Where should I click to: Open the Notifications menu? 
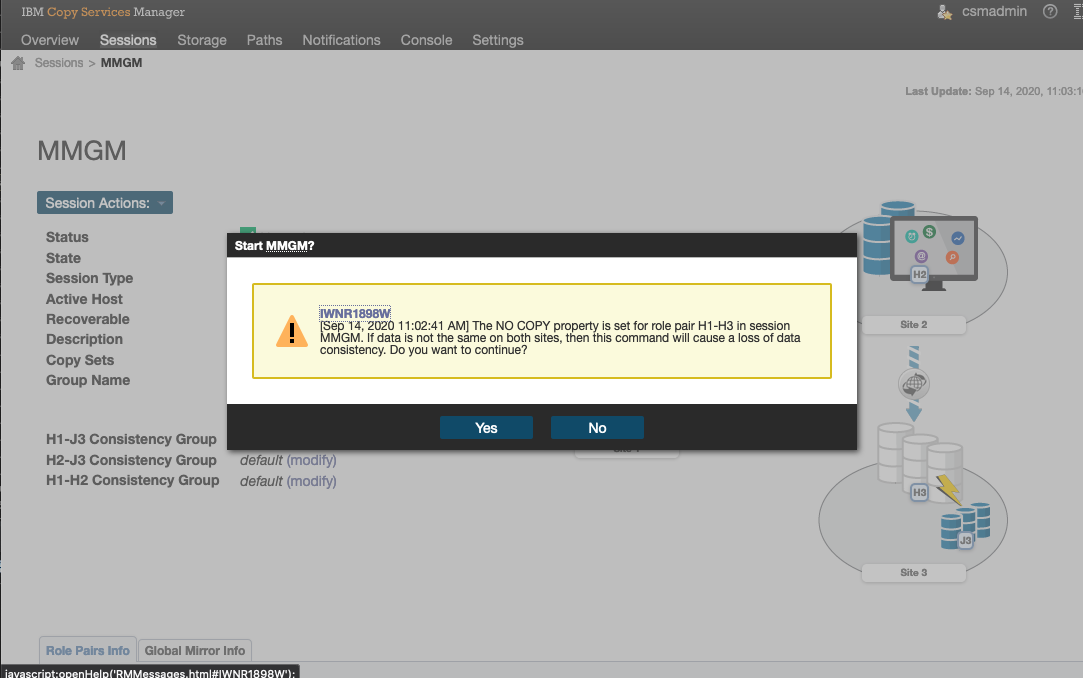(341, 40)
